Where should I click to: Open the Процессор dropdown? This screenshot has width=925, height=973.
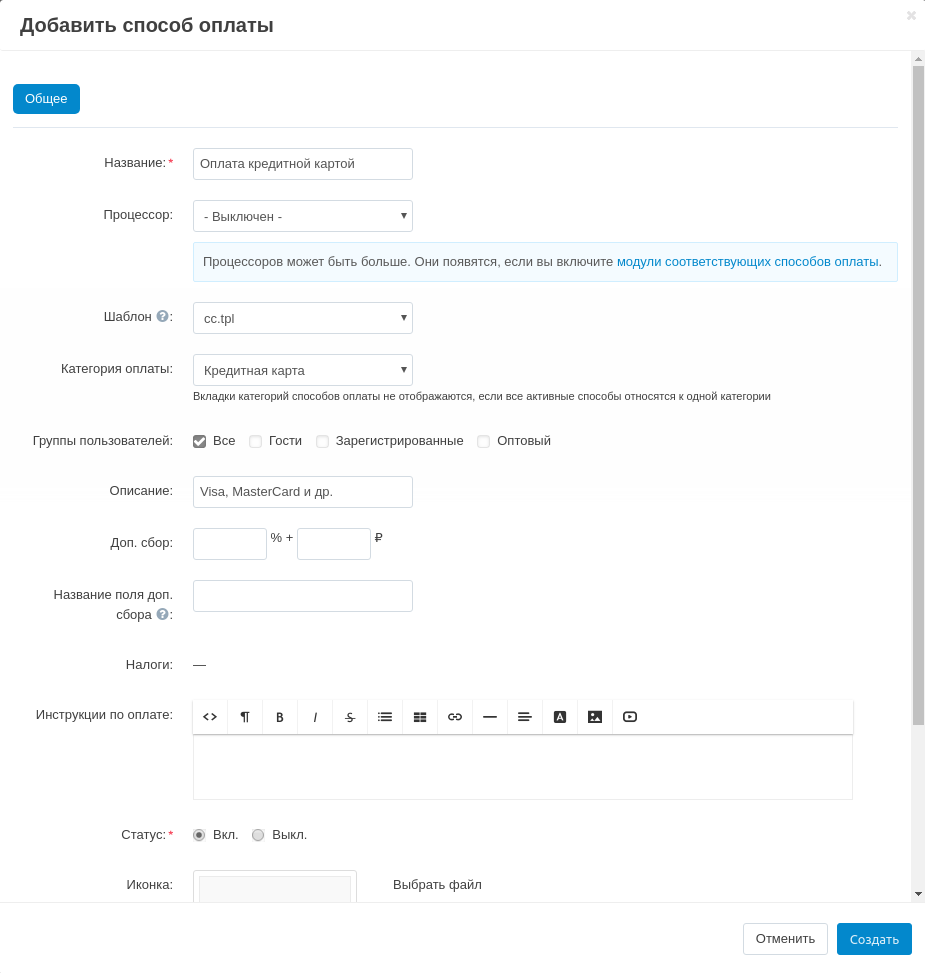(x=302, y=216)
